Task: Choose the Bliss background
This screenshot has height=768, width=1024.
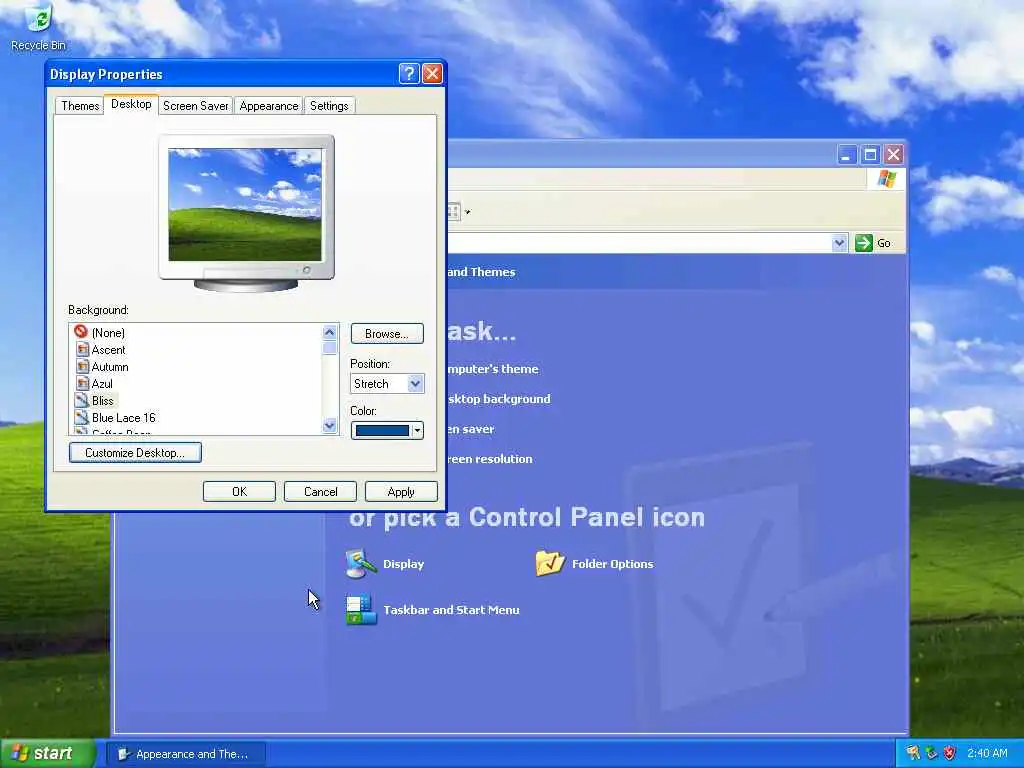Action: point(103,401)
